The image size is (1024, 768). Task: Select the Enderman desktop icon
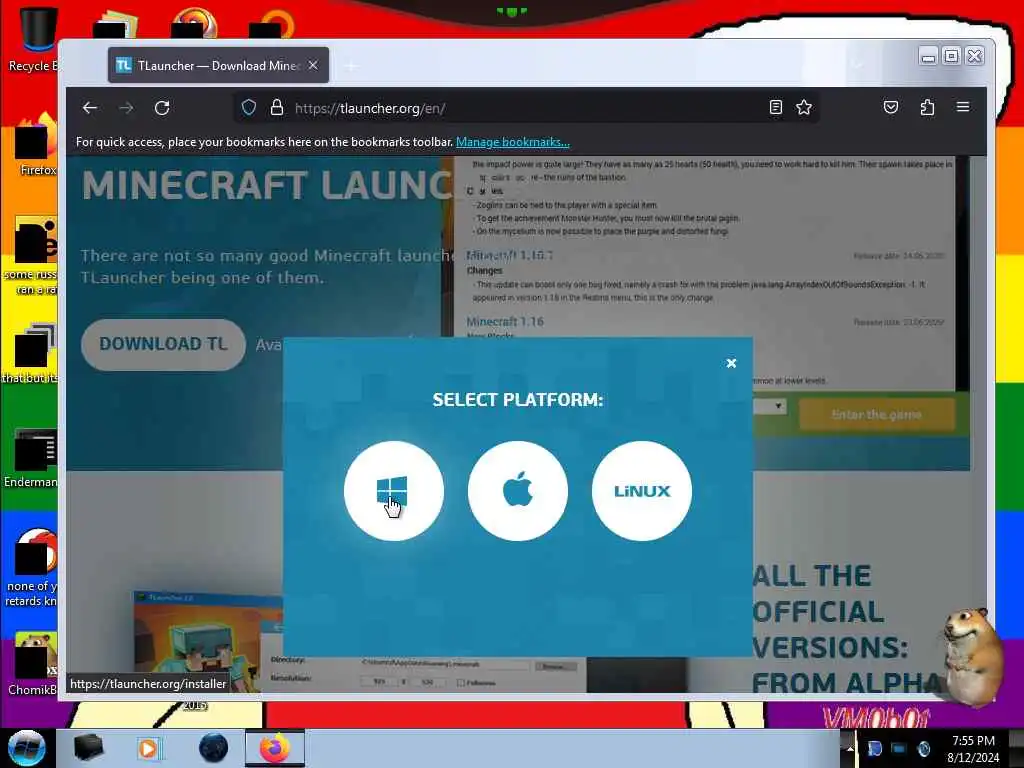pyautogui.click(x=31, y=458)
